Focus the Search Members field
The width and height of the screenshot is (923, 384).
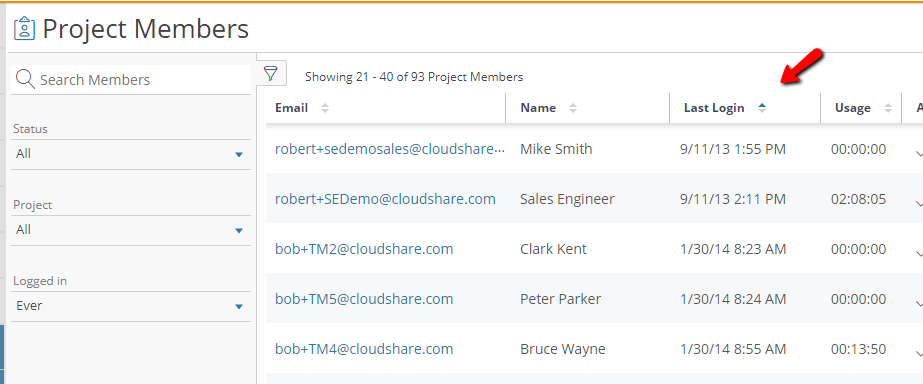click(131, 80)
